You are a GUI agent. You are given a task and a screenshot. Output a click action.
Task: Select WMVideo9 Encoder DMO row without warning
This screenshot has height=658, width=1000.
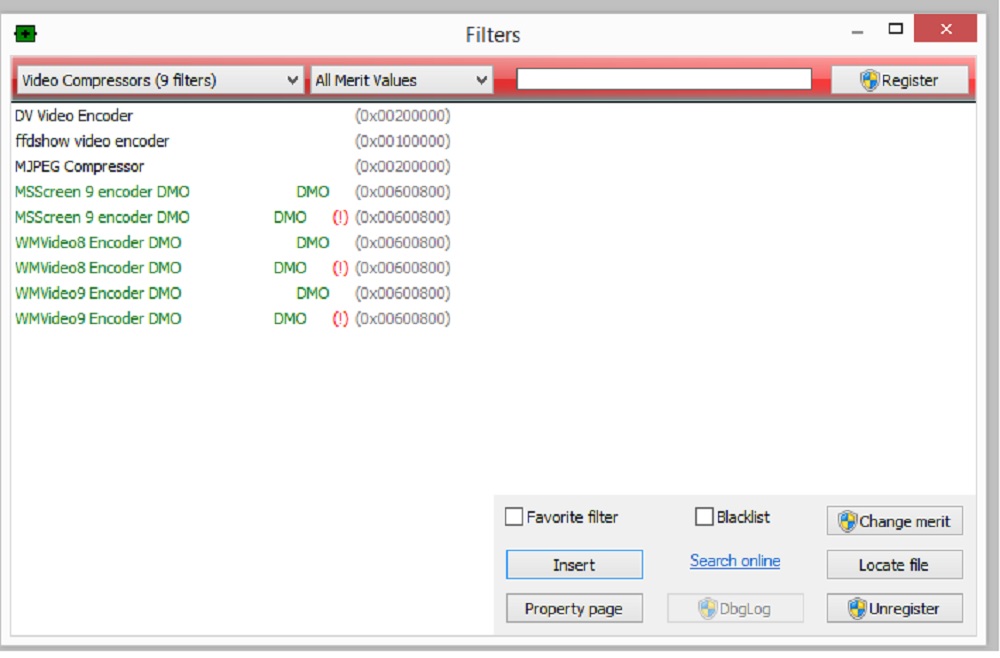pyautogui.click(x=233, y=293)
